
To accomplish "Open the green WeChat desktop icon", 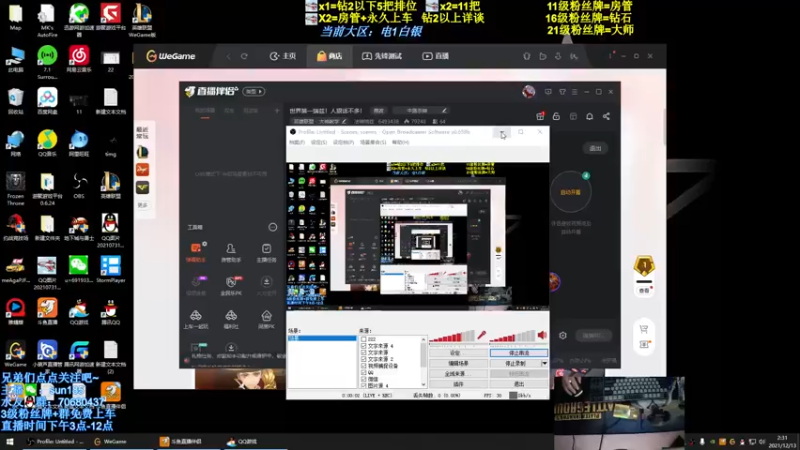I will coord(79,269).
